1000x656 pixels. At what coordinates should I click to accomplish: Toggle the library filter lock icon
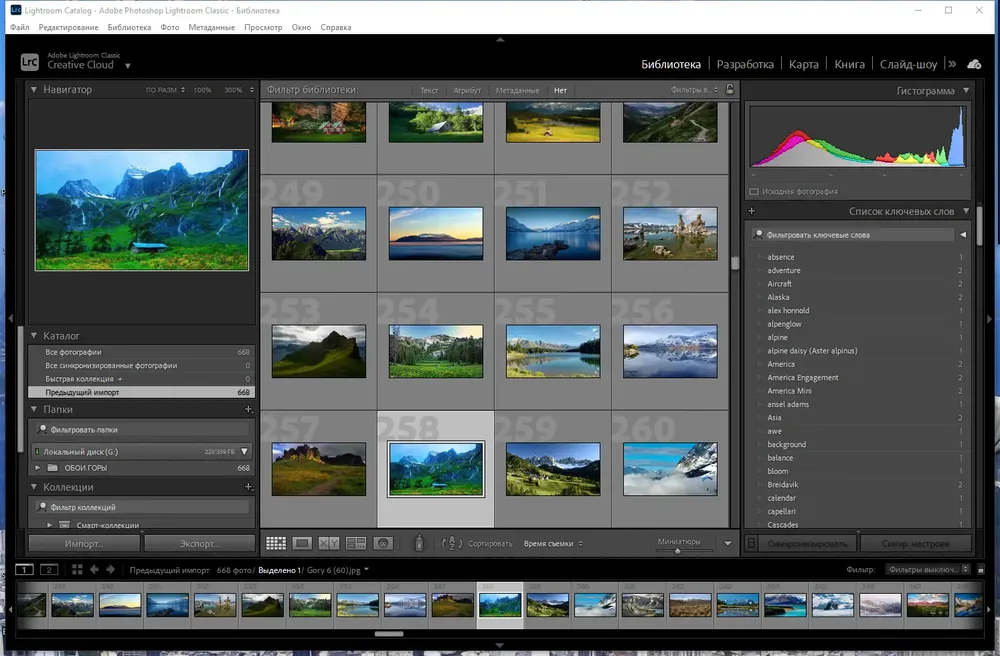[729, 90]
